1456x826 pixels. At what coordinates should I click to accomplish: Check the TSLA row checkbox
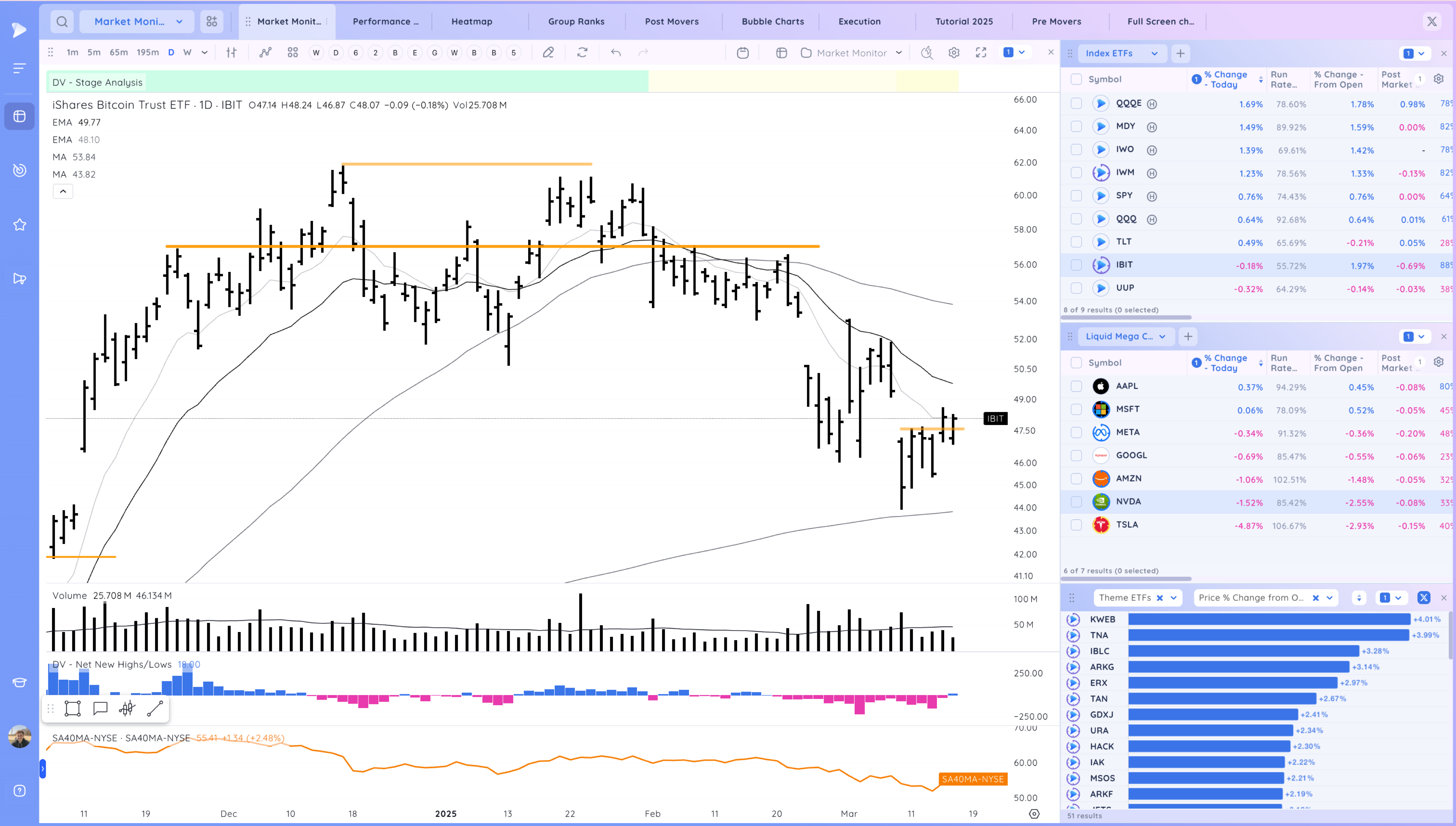[x=1076, y=525]
